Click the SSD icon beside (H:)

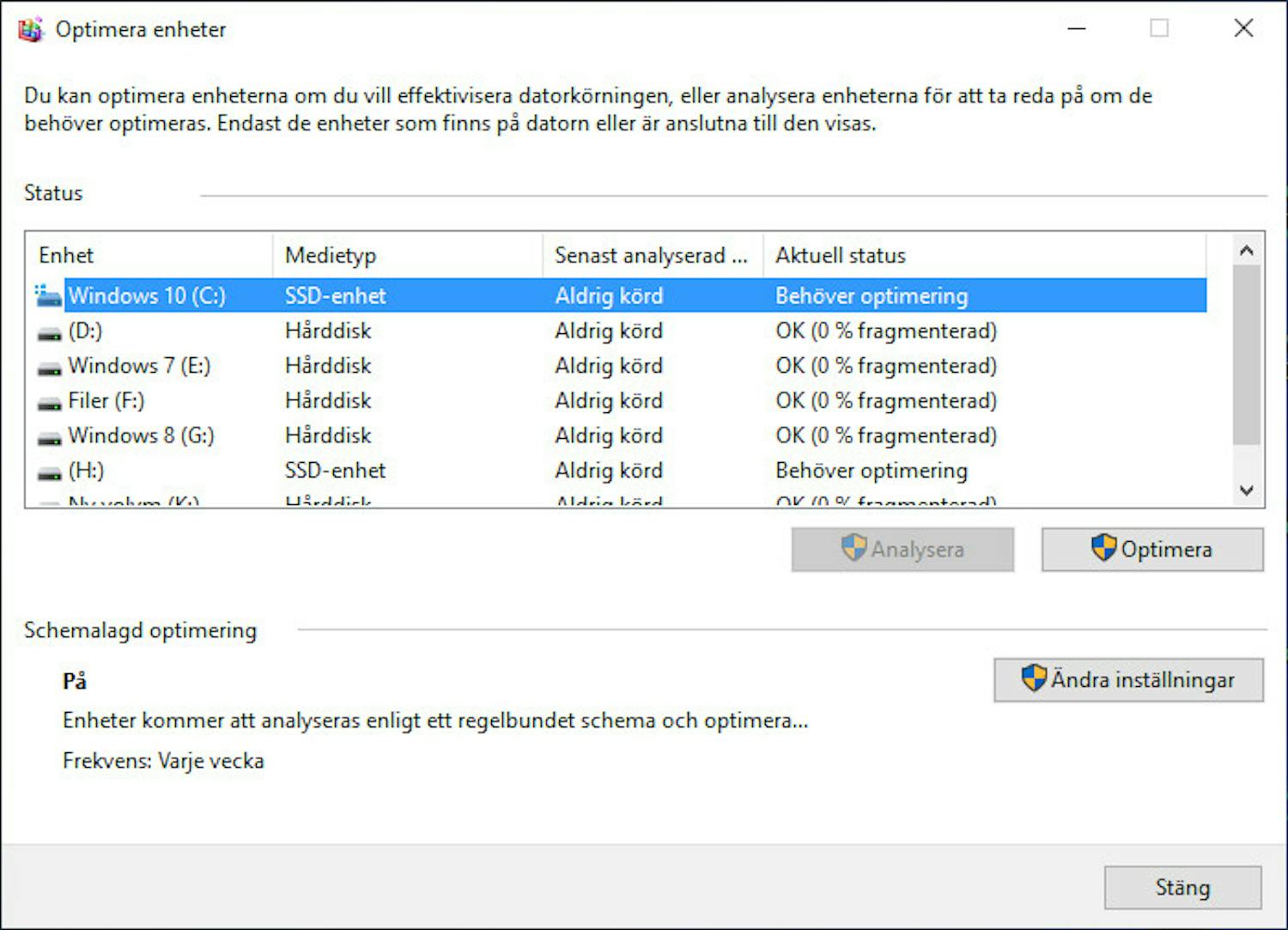[x=49, y=471]
